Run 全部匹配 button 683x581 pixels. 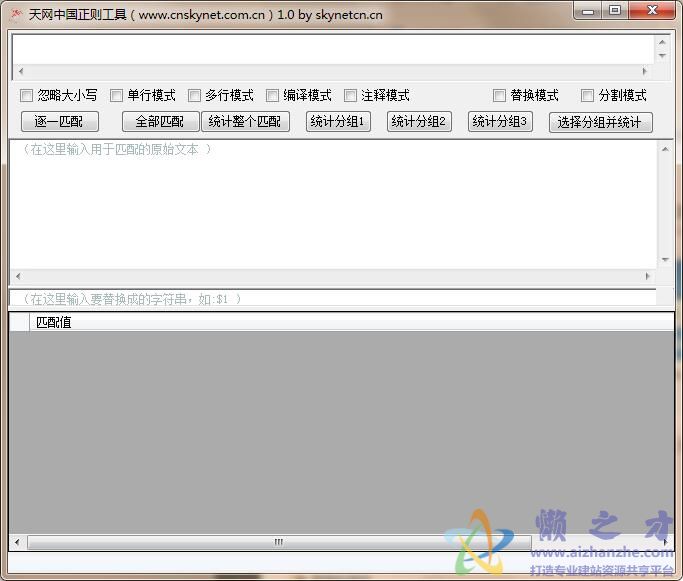(x=160, y=122)
